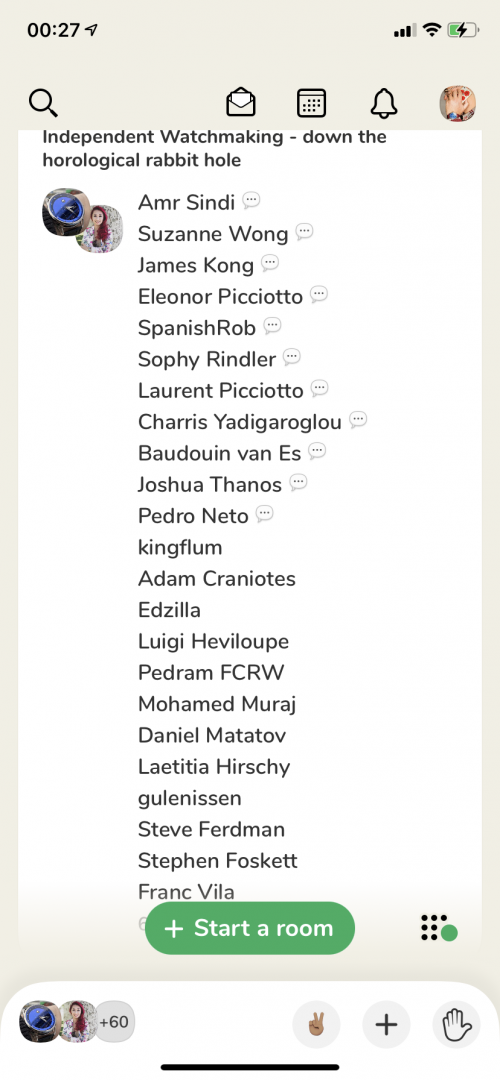
Task: Select Charris Yadigaroglou in the list
Action: [x=240, y=422]
